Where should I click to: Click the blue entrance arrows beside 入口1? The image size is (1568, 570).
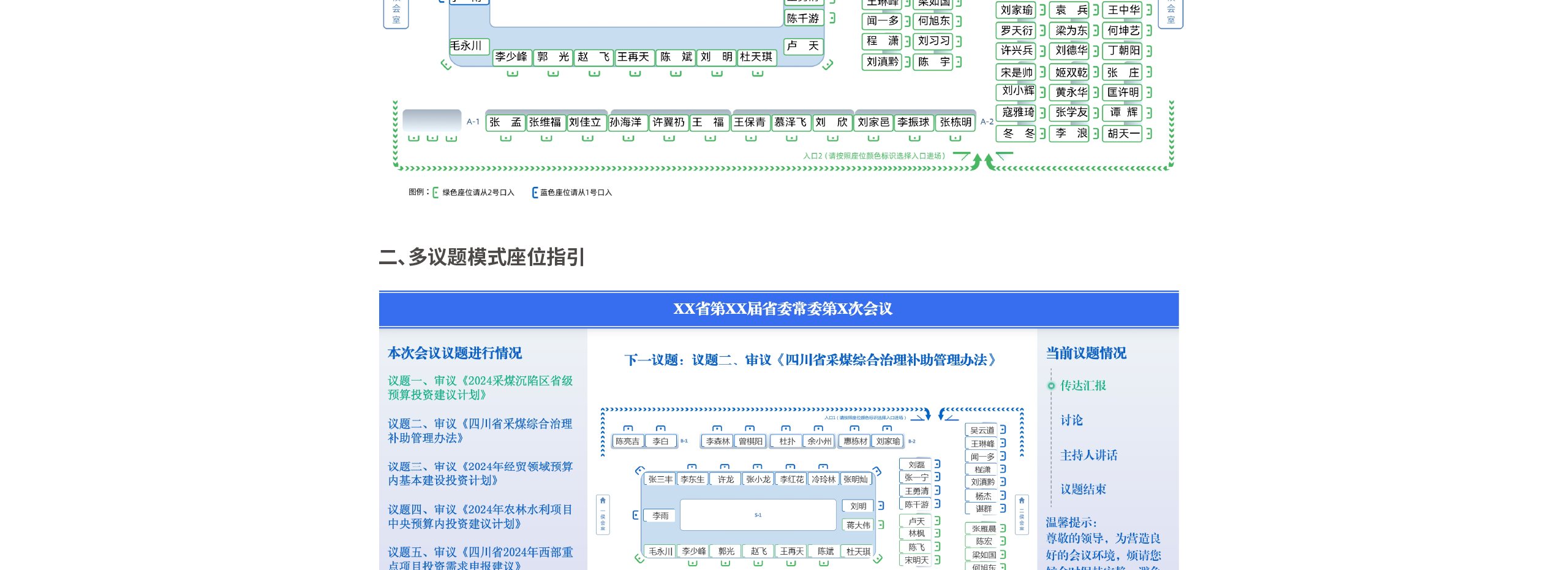point(935,415)
